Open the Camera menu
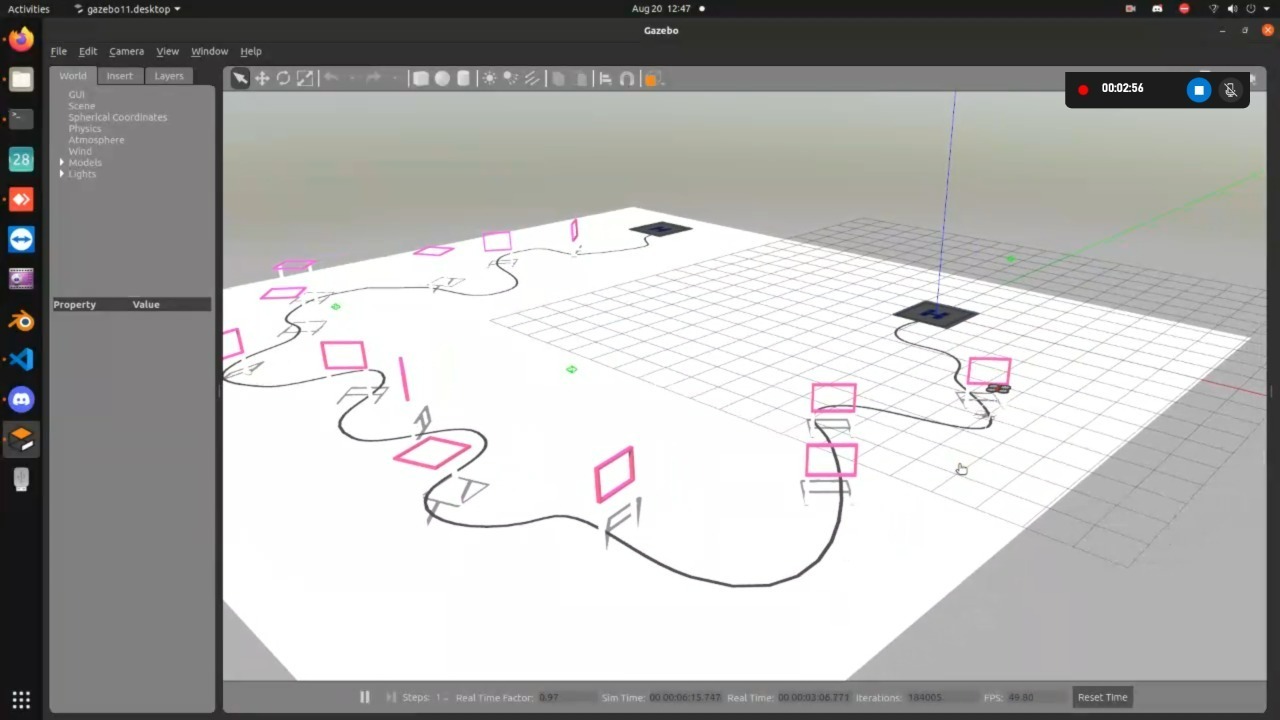Viewport: 1280px width, 720px height. [x=126, y=51]
